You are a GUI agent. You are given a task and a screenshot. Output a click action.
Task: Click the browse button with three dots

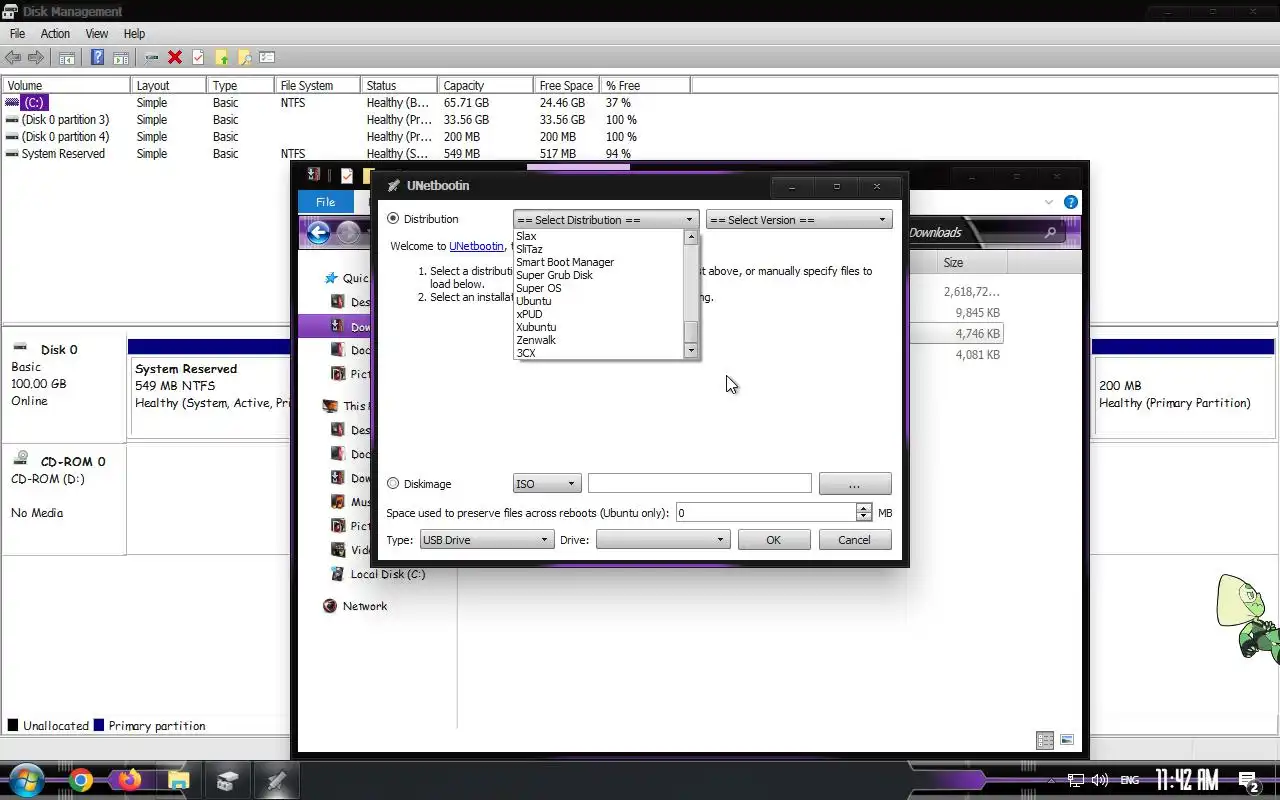click(x=855, y=484)
